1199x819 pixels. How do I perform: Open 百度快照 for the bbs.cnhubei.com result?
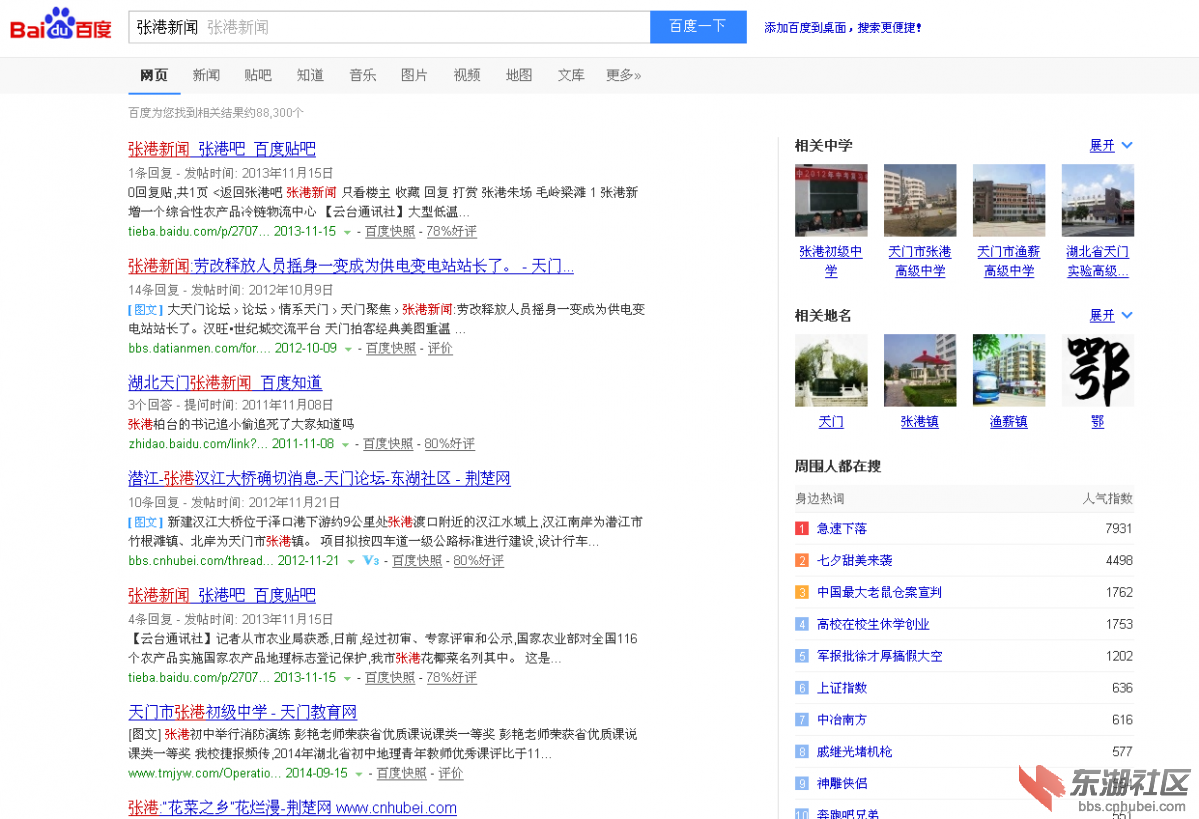(x=417, y=561)
